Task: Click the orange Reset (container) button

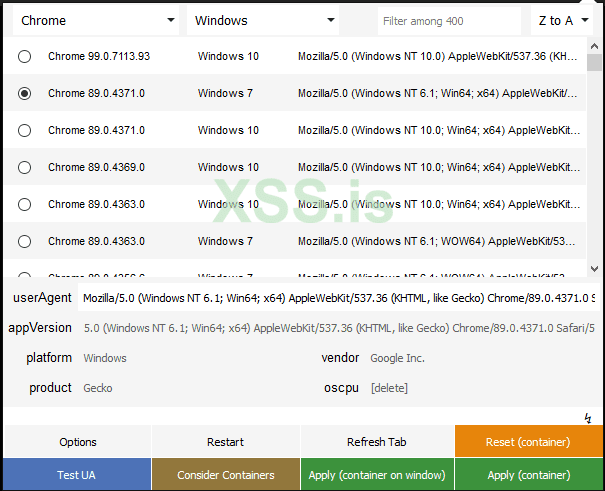Action: pyautogui.click(x=528, y=442)
